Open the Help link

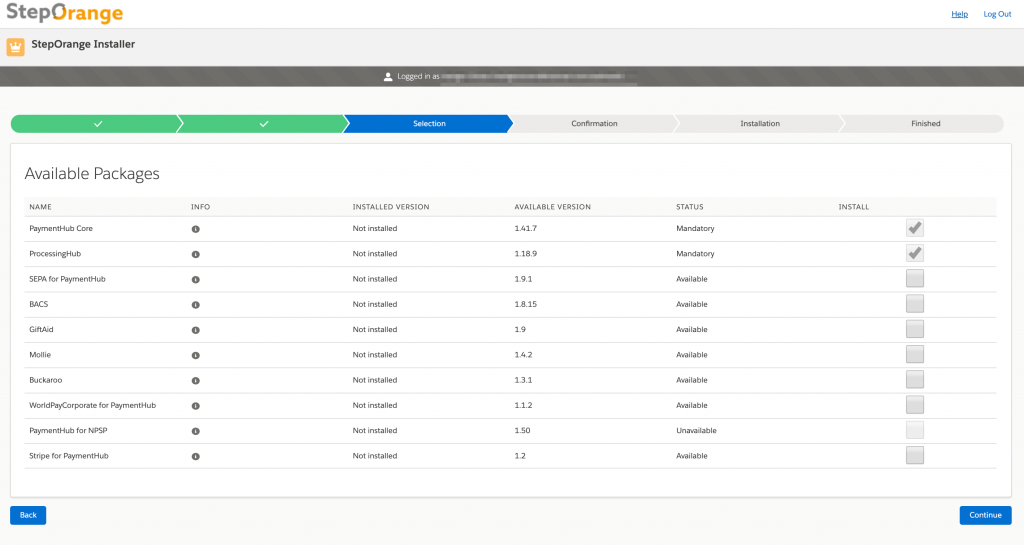tap(959, 14)
